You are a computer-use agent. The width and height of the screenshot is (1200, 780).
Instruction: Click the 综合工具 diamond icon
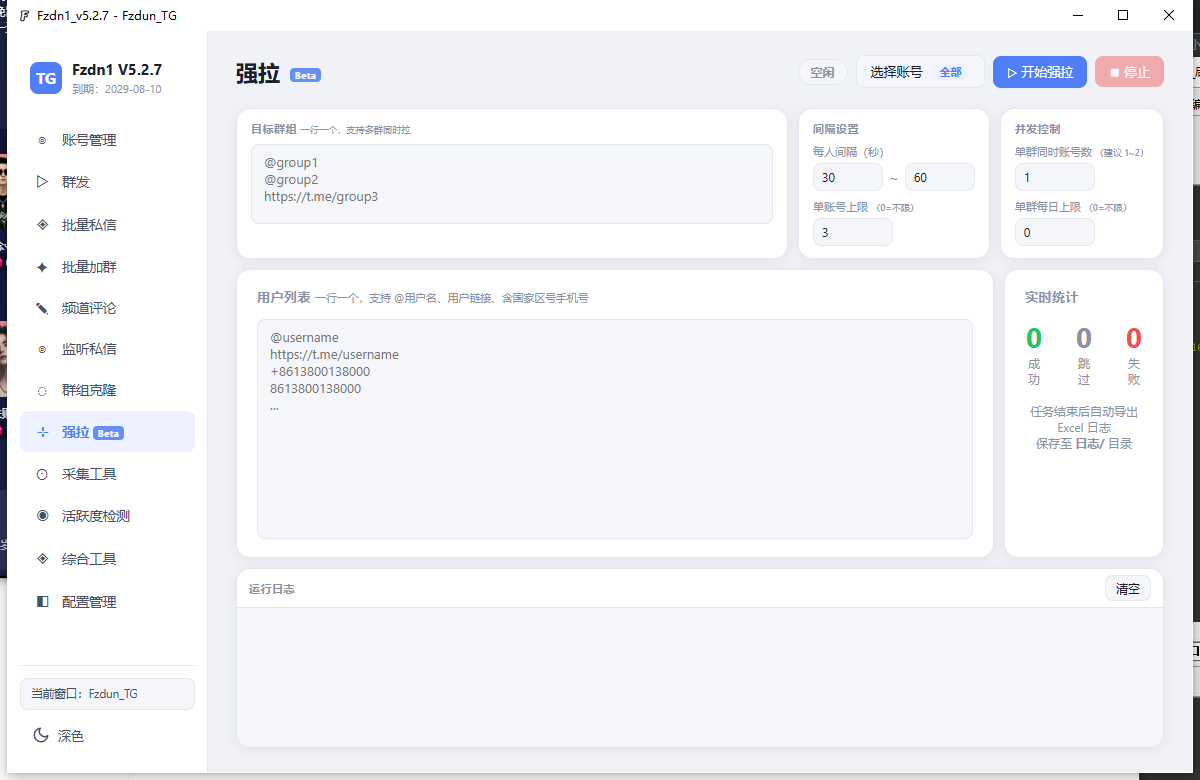42,558
